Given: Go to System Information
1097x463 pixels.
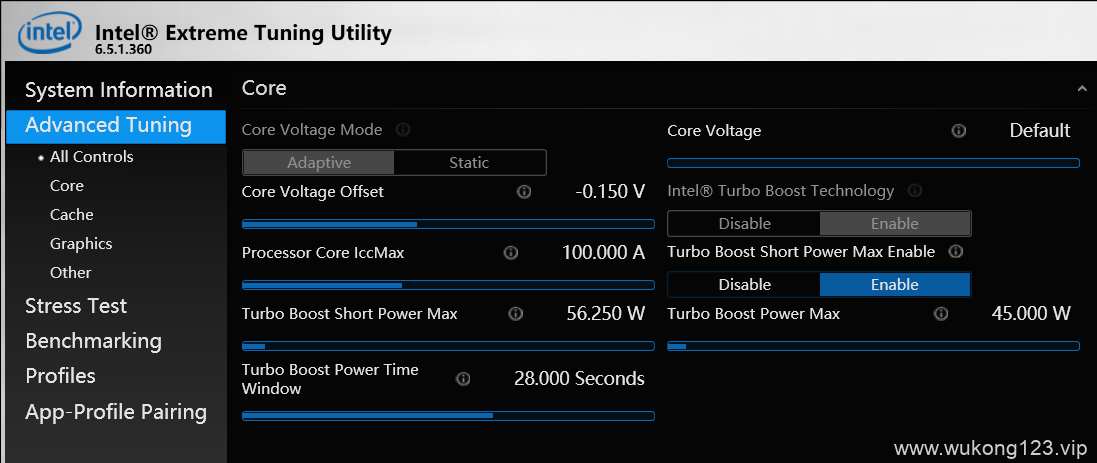Looking at the screenshot, I should [x=116, y=90].
